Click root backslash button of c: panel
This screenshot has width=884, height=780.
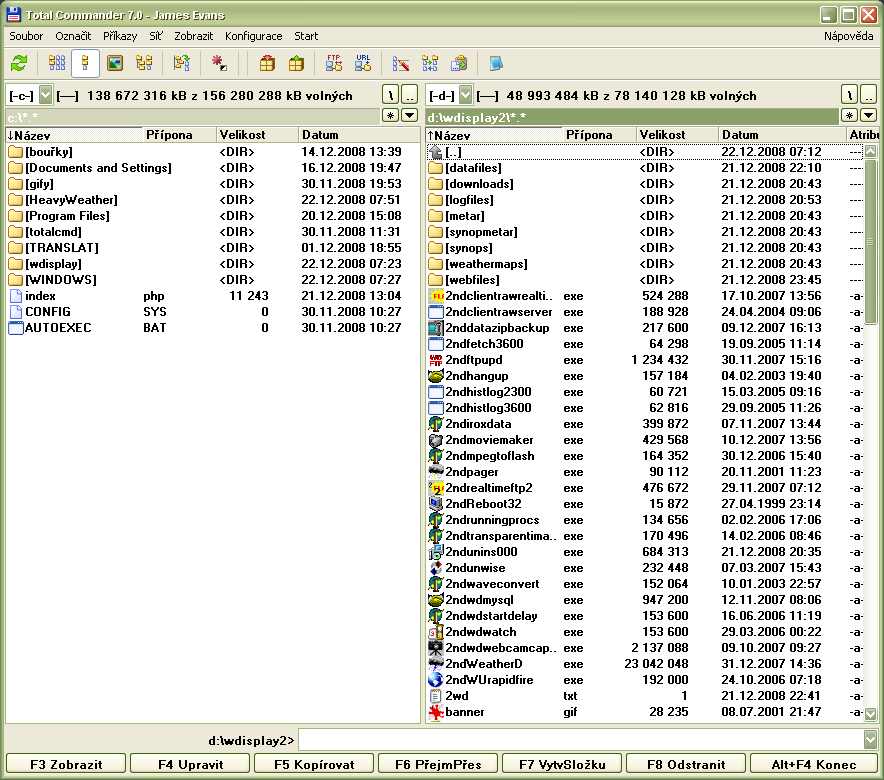[x=390, y=95]
